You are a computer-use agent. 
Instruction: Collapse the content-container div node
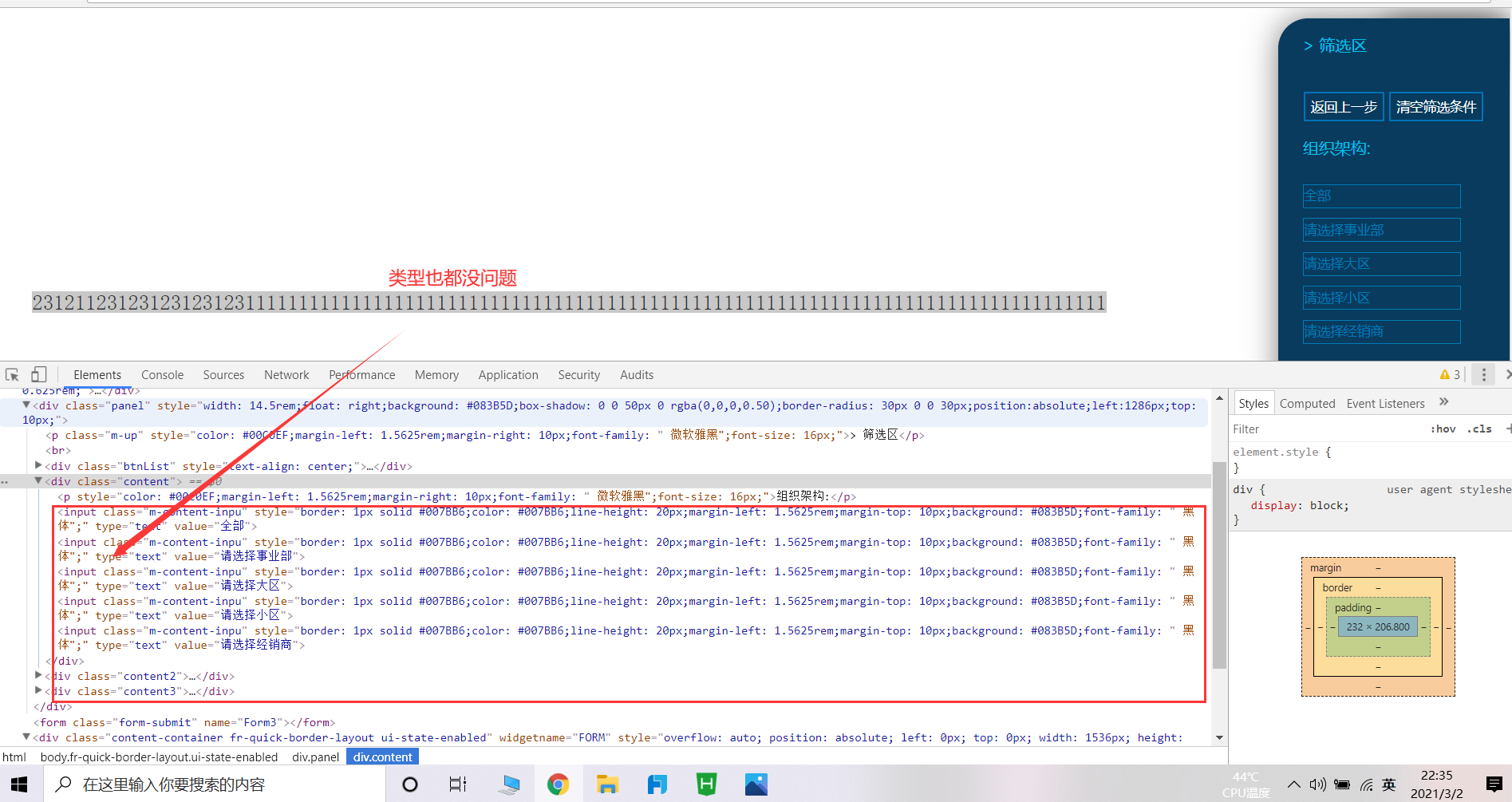(x=26, y=737)
